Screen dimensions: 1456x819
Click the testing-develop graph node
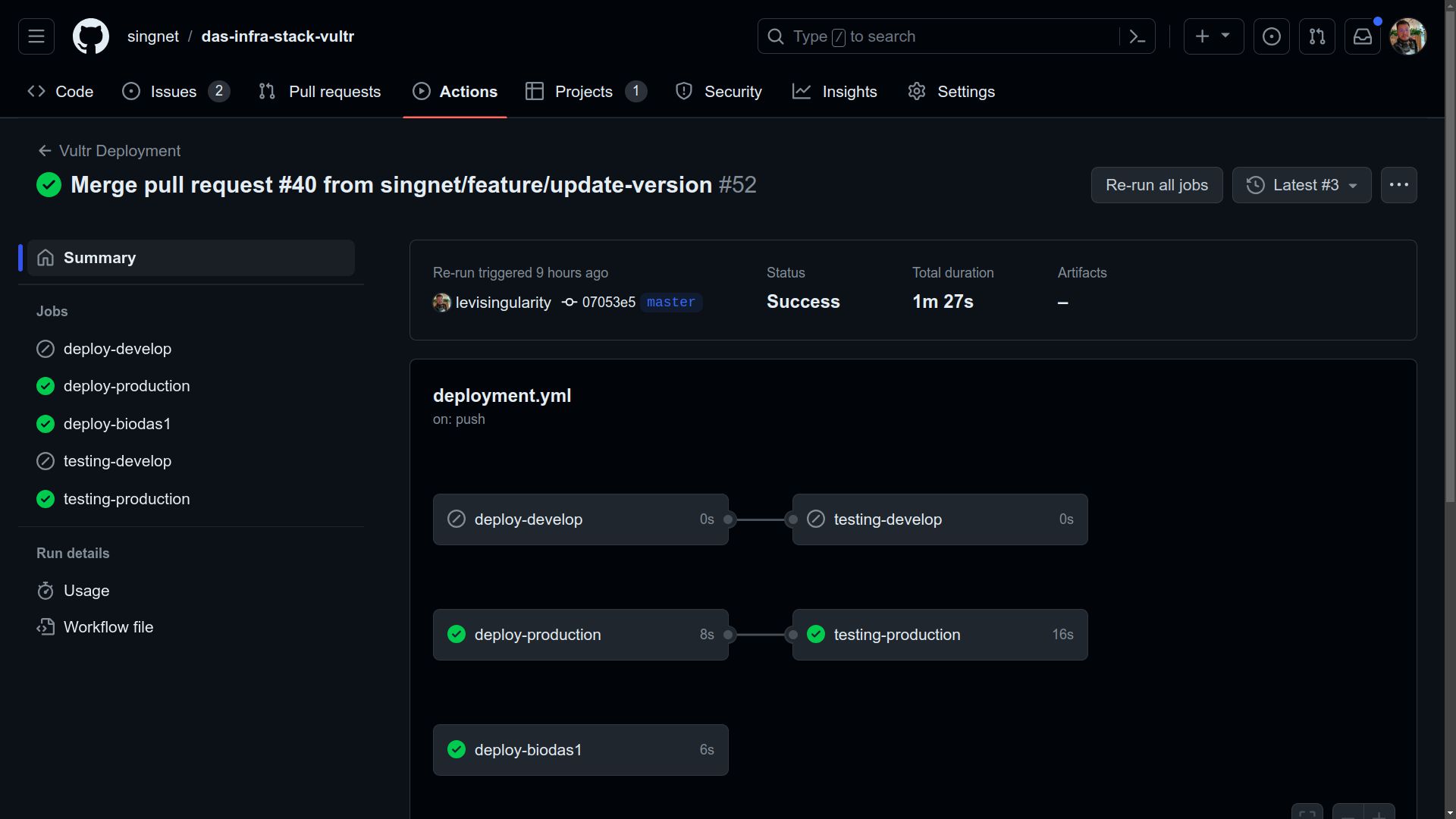[940, 519]
